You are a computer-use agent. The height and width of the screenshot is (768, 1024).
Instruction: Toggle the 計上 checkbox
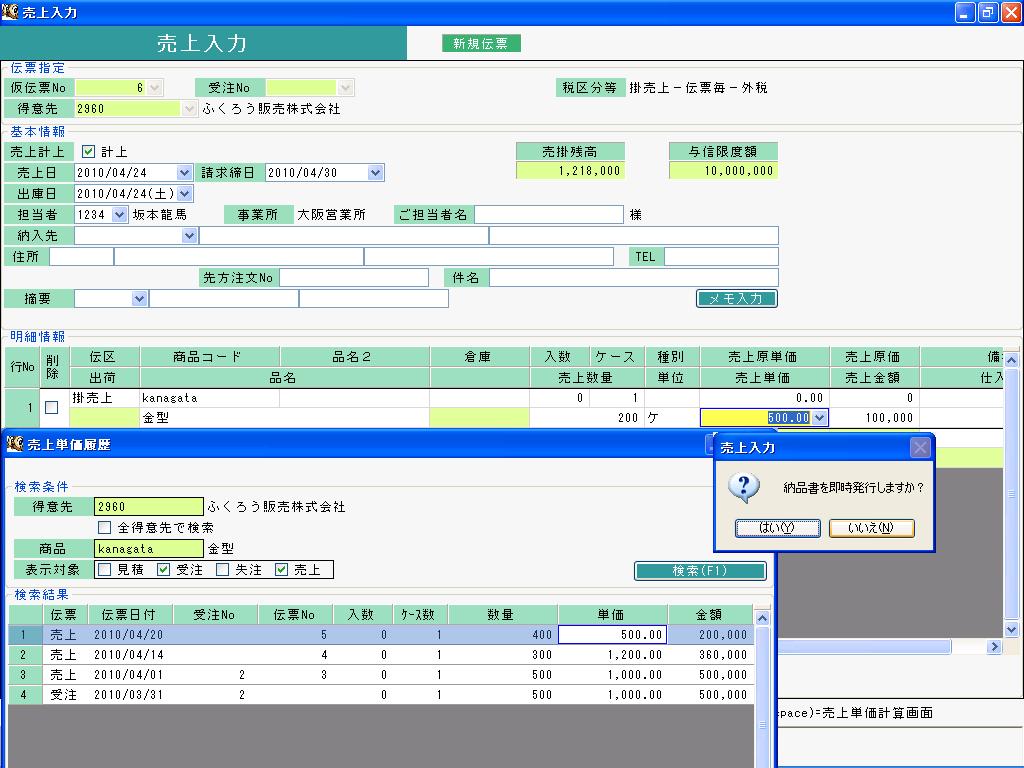click(x=88, y=152)
